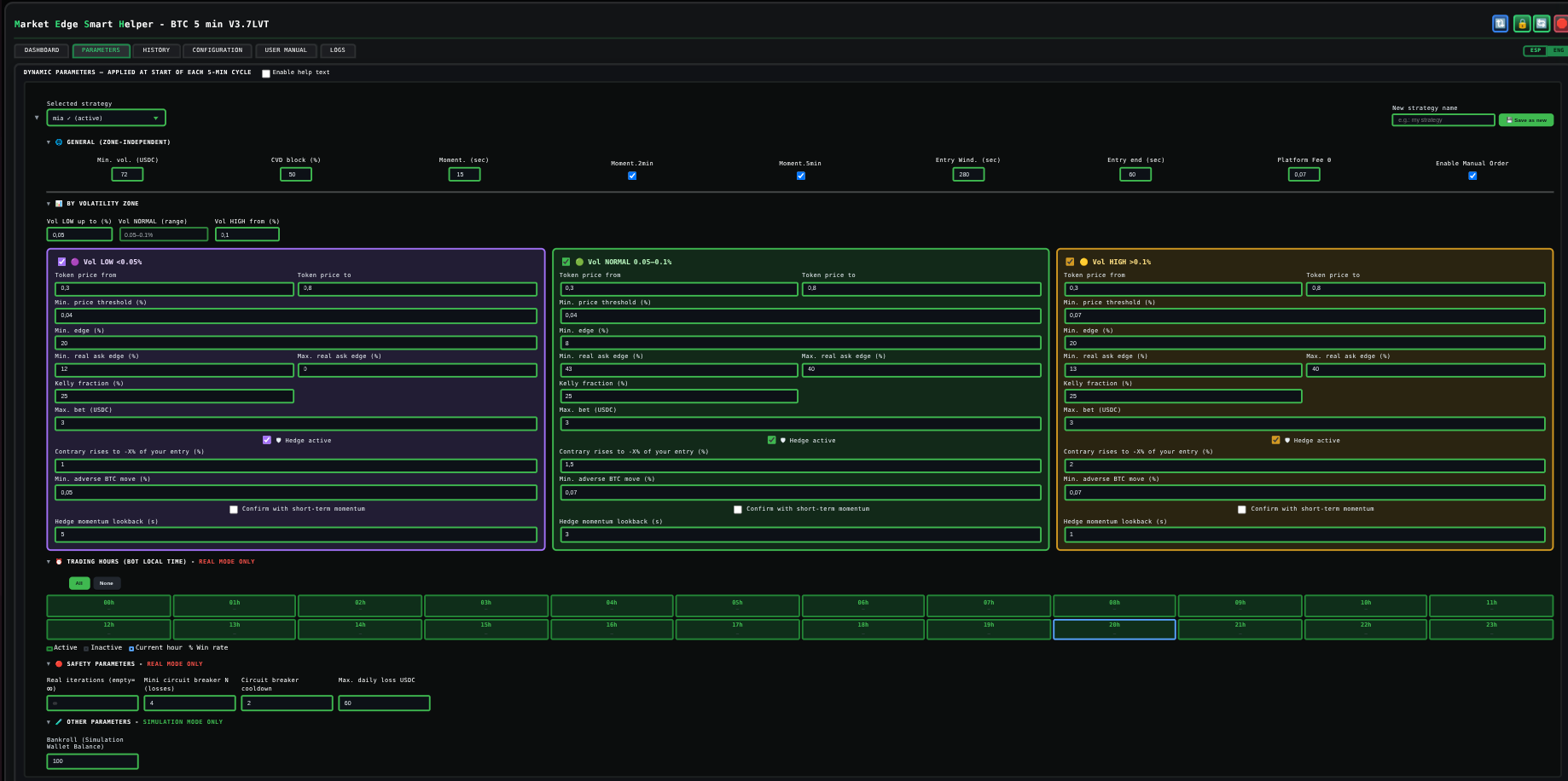Click the purple circle icon in Vol LOW
The image size is (1568, 781).
click(x=75, y=262)
